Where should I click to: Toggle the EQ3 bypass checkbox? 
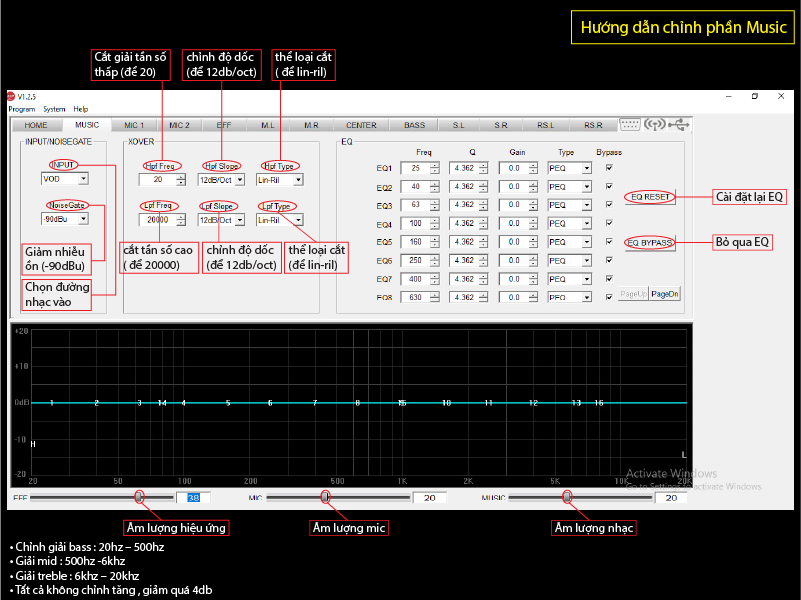(x=609, y=204)
